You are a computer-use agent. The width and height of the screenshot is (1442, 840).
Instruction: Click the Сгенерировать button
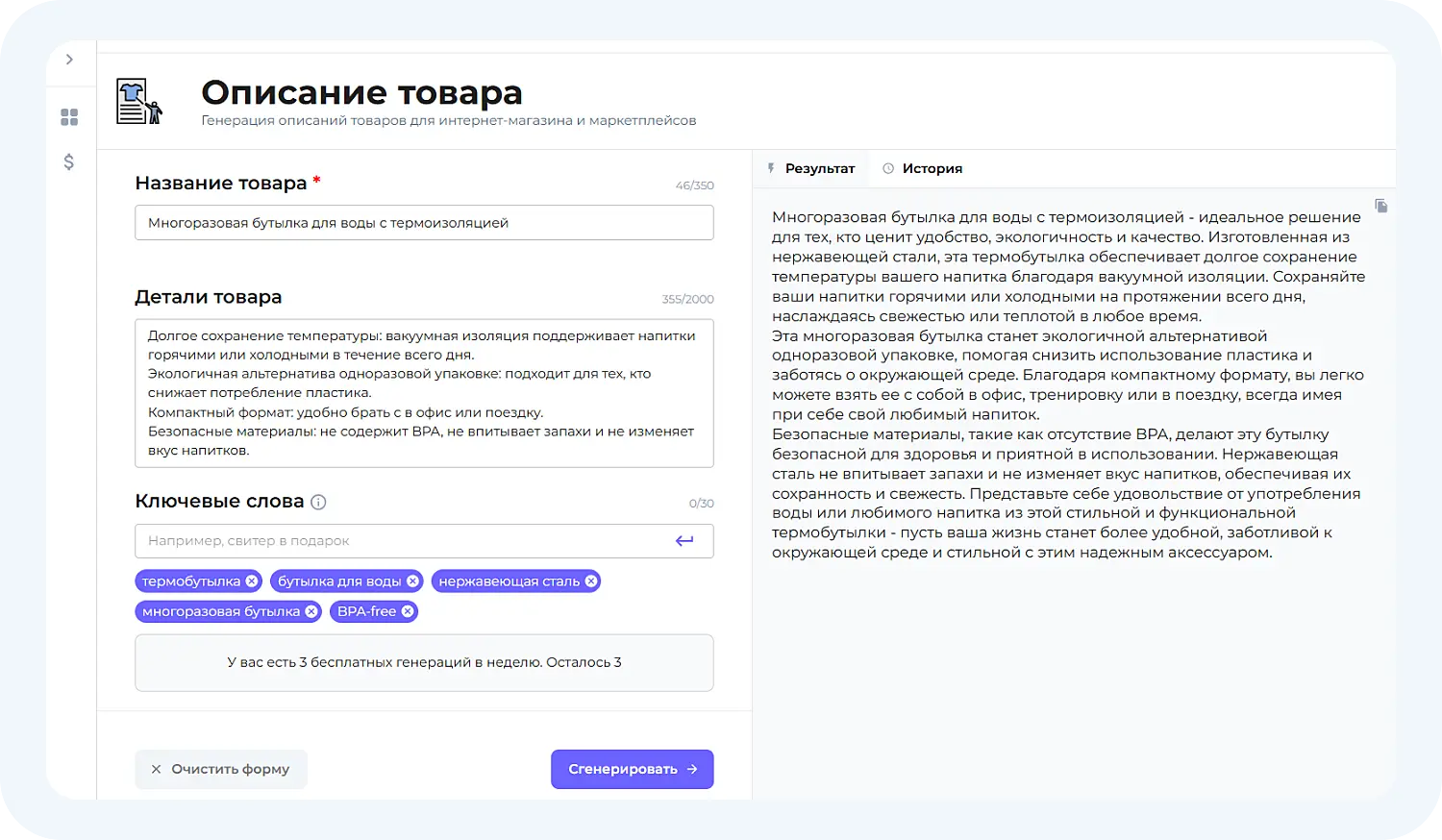pos(632,769)
